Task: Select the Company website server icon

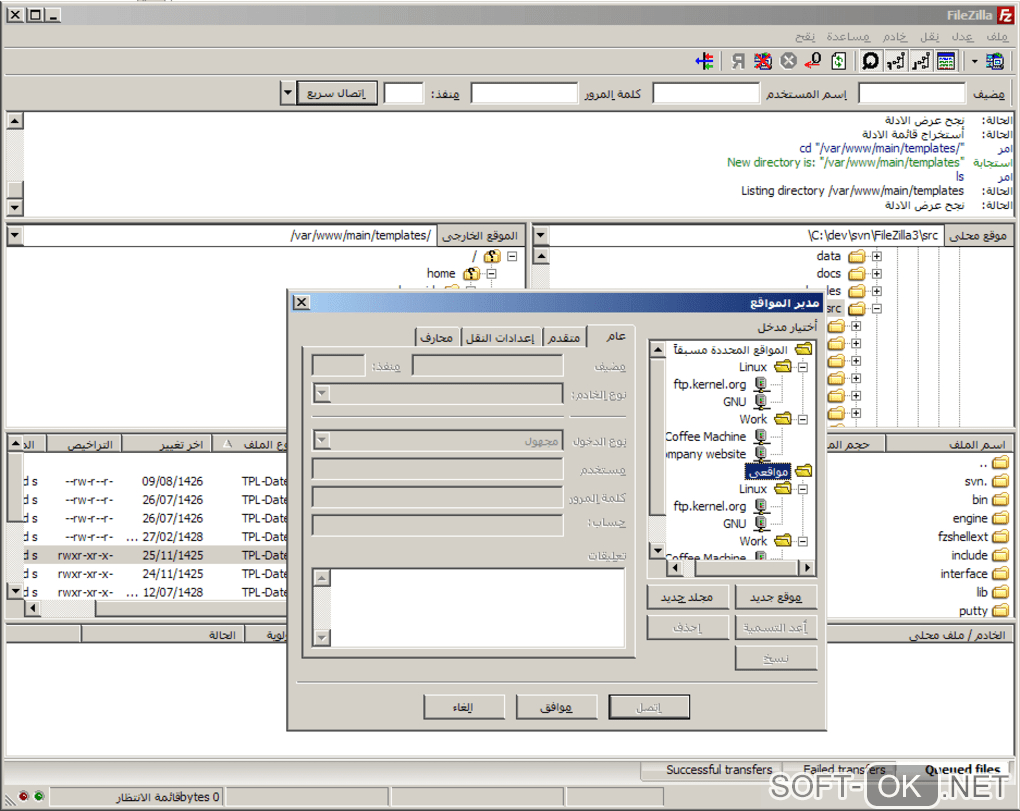Action: click(x=760, y=454)
